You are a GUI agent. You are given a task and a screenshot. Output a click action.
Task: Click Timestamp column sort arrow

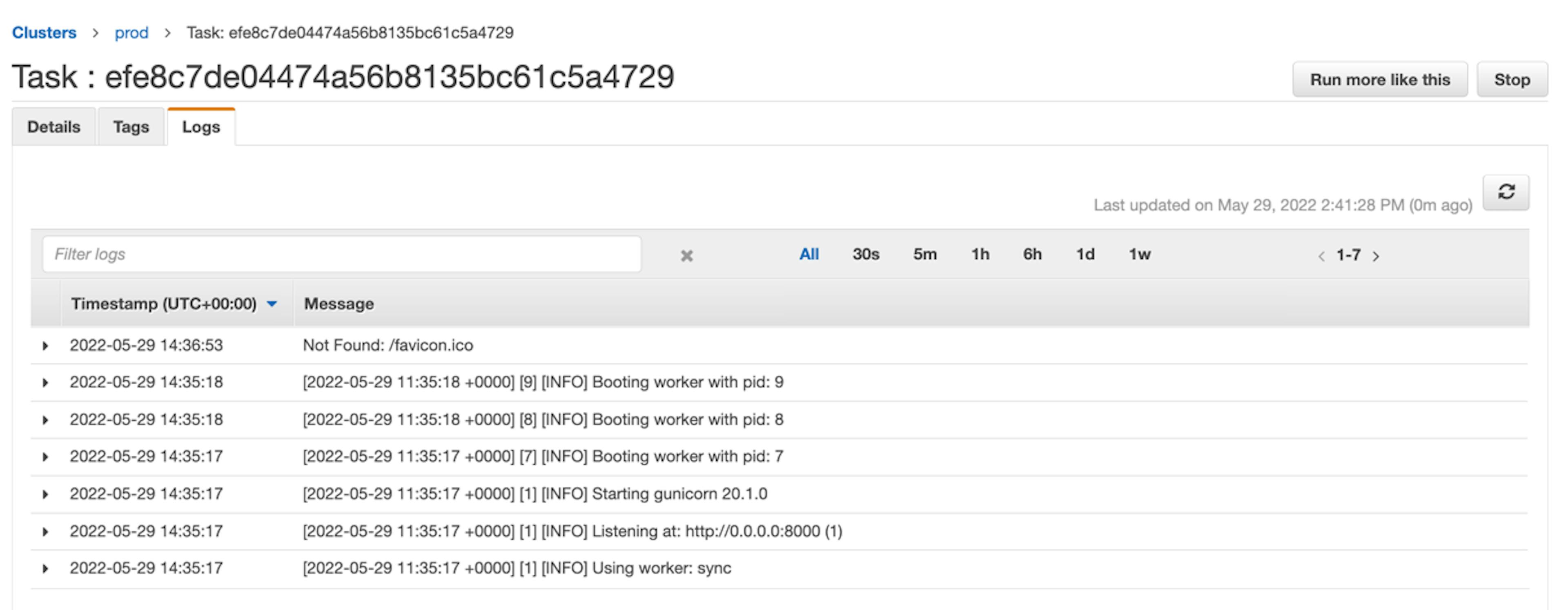click(x=272, y=304)
